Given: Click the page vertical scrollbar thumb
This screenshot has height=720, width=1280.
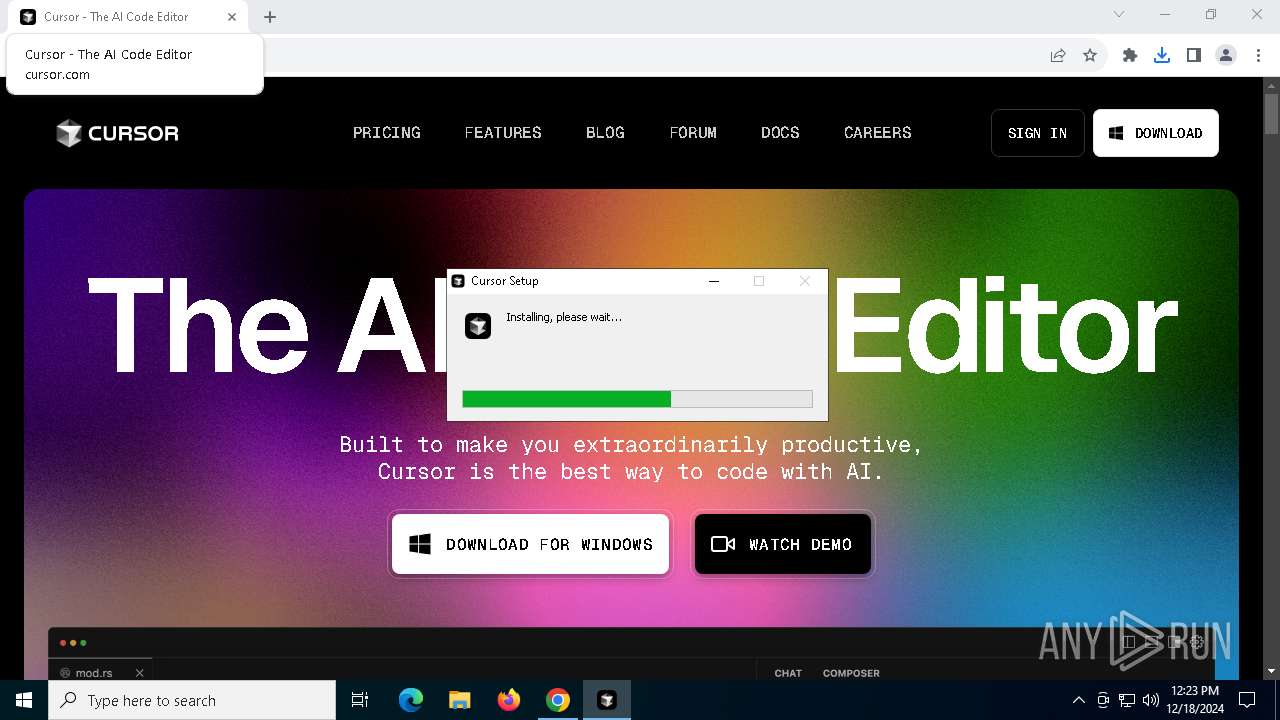Looking at the screenshot, I should click(1271, 114).
